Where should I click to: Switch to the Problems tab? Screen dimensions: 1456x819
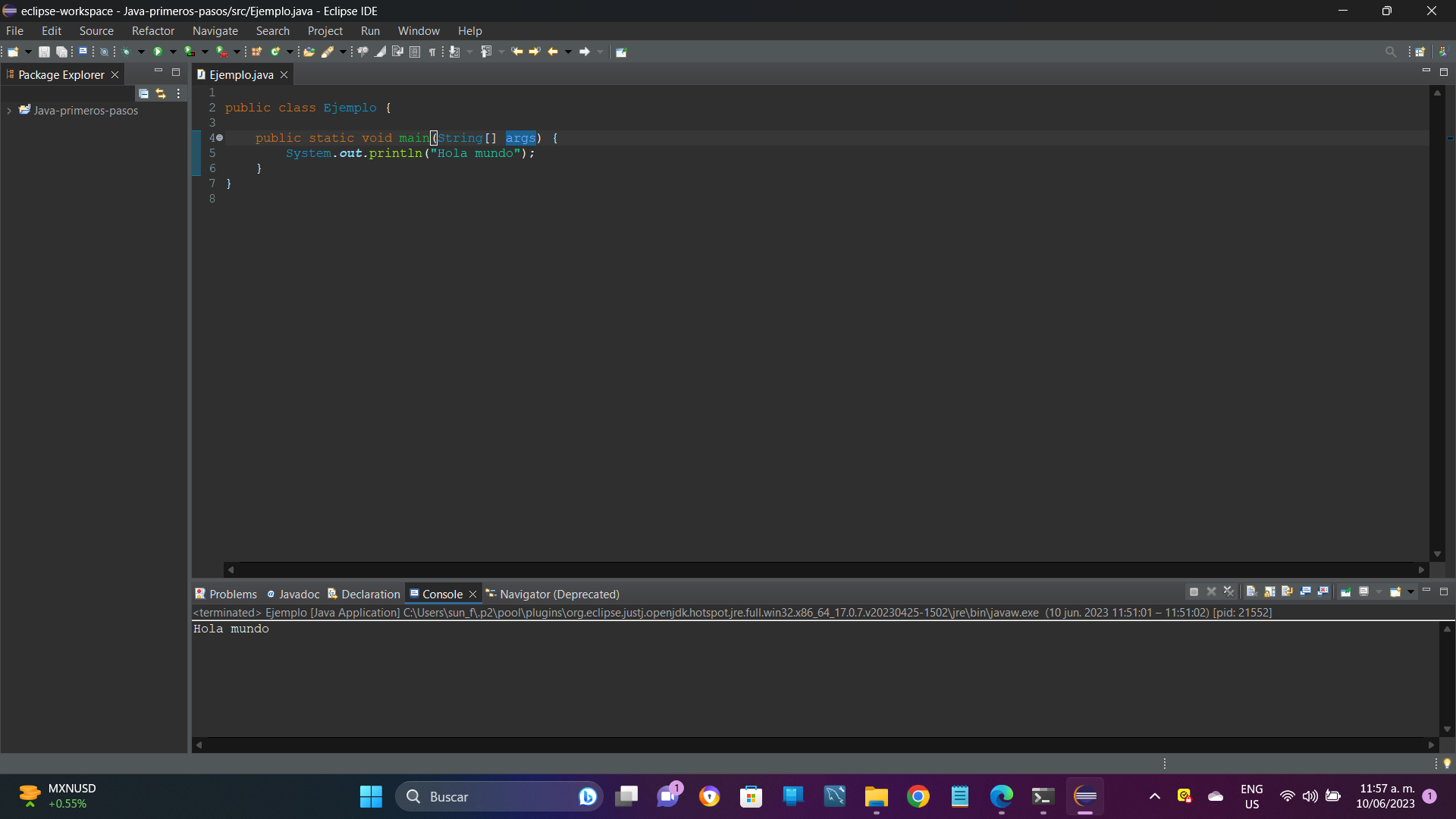[231, 593]
